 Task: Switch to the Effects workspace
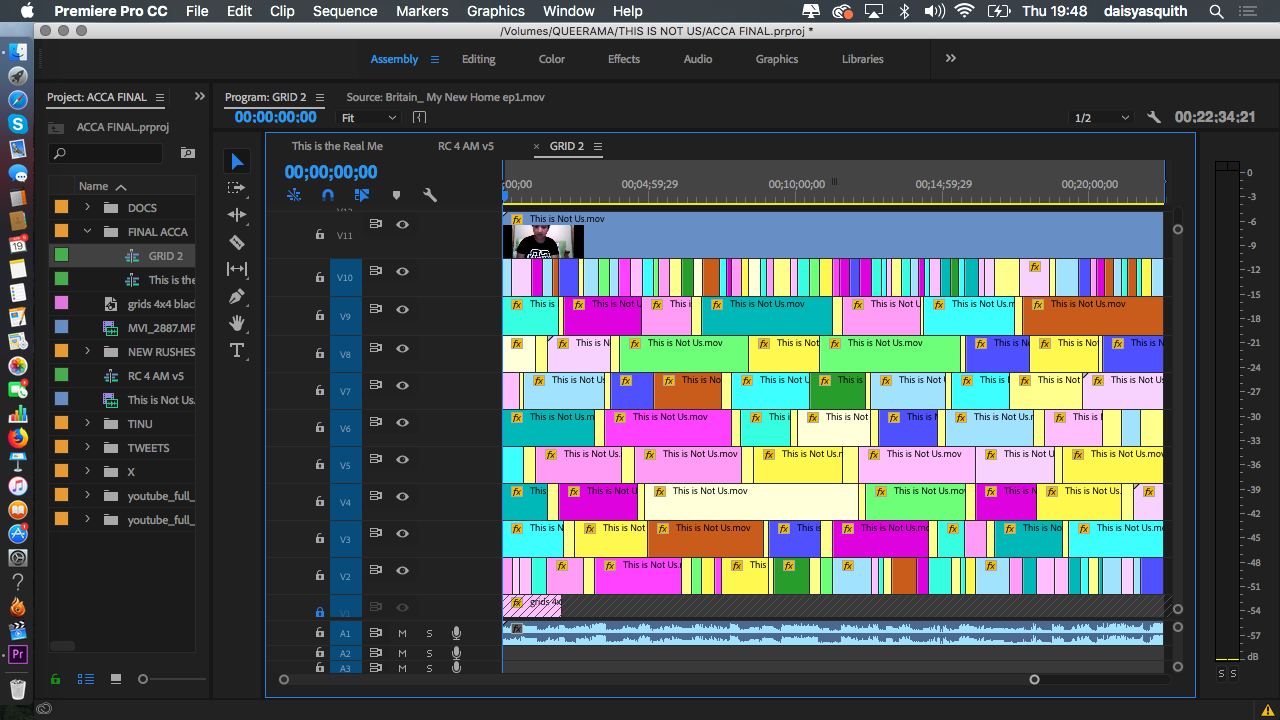point(624,59)
